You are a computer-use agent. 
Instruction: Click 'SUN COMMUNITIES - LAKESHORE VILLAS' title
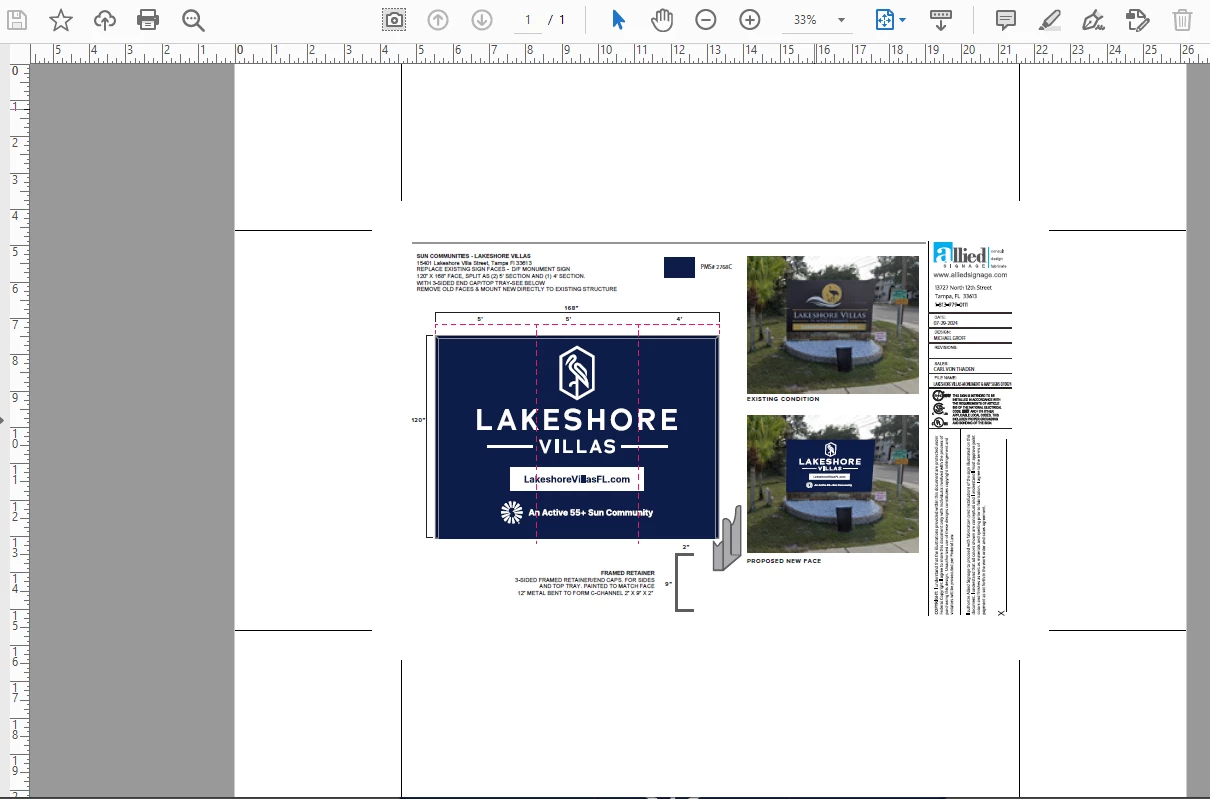(473, 256)
